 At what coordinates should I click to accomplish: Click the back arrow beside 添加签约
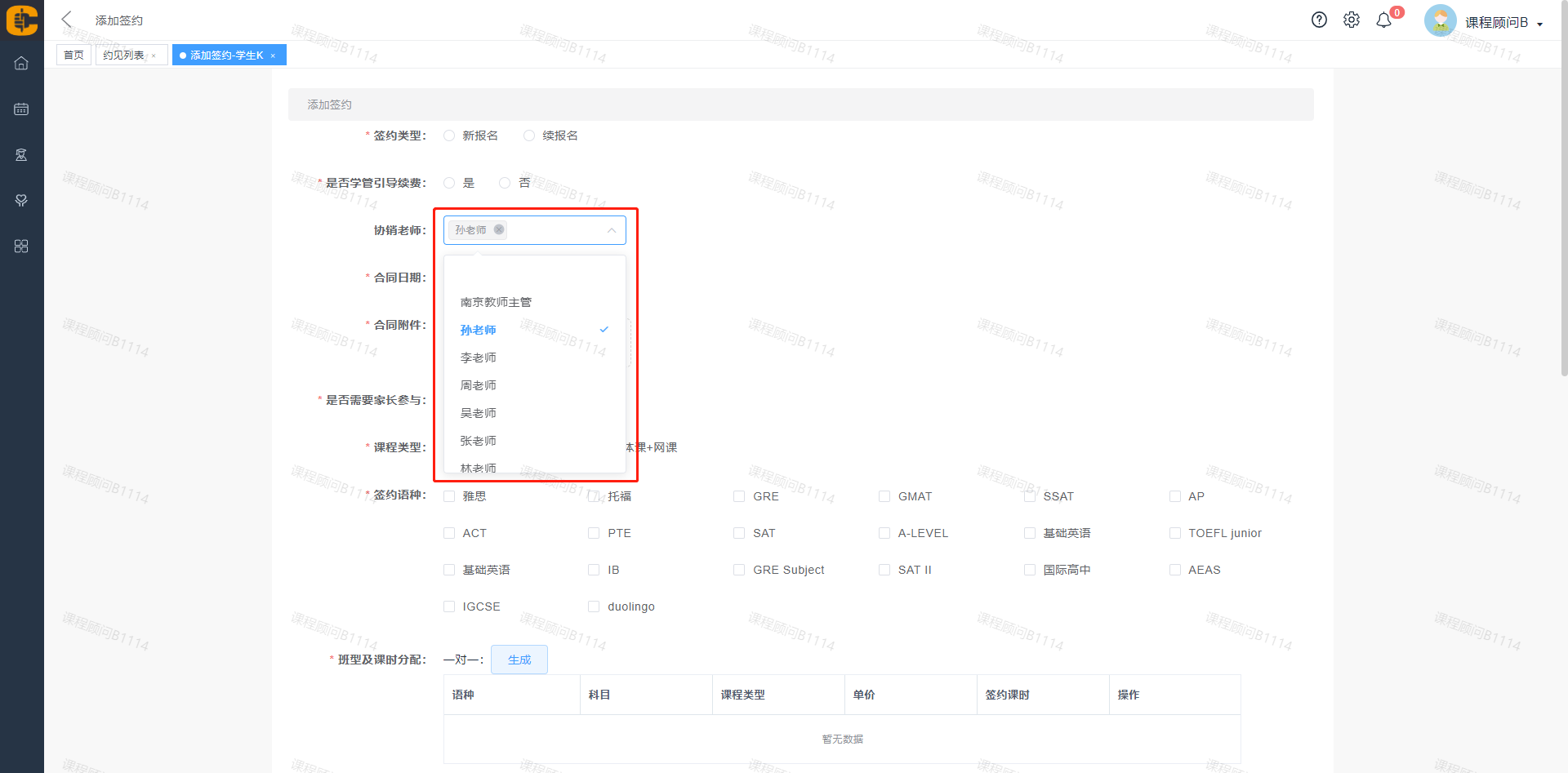(67, 20)
